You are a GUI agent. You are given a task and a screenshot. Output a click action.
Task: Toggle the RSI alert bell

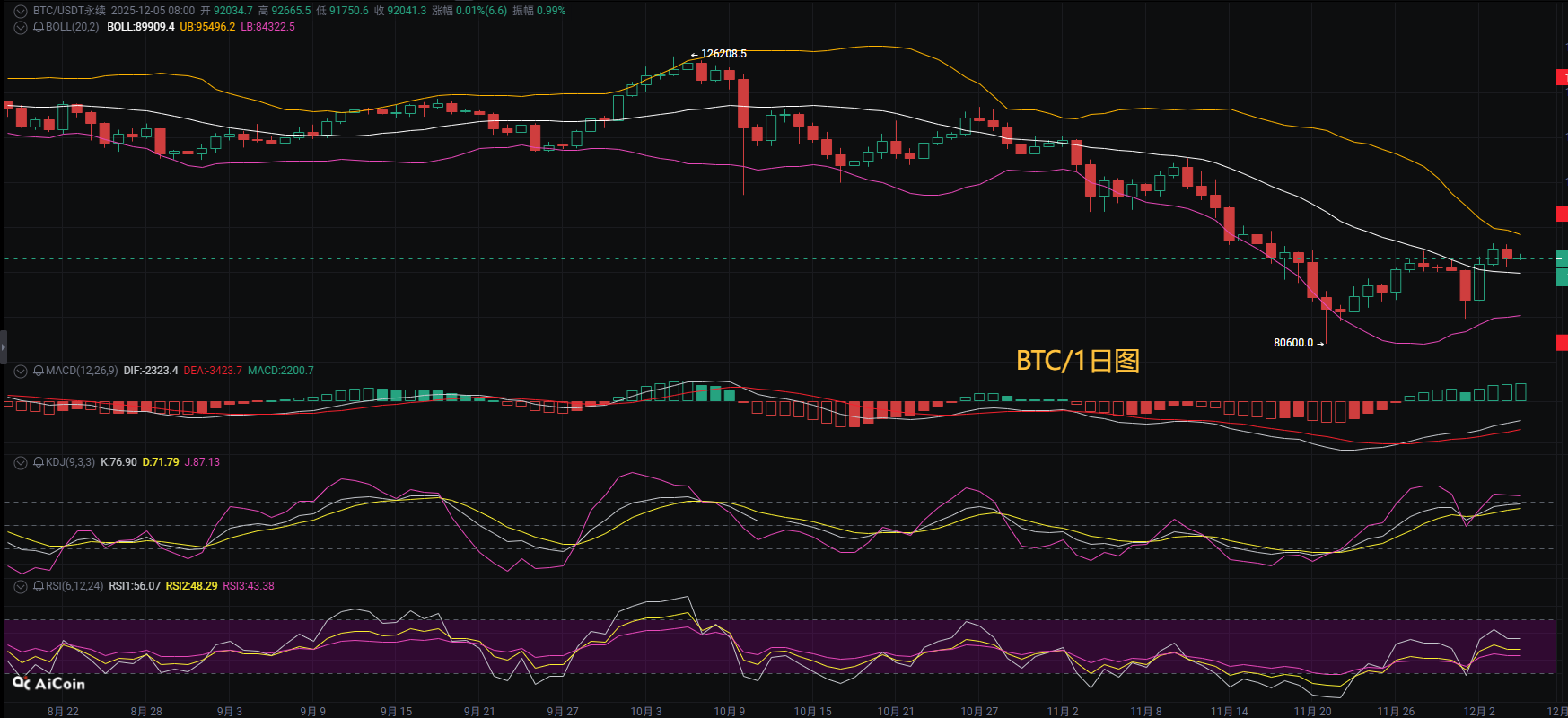pos(39,586)
